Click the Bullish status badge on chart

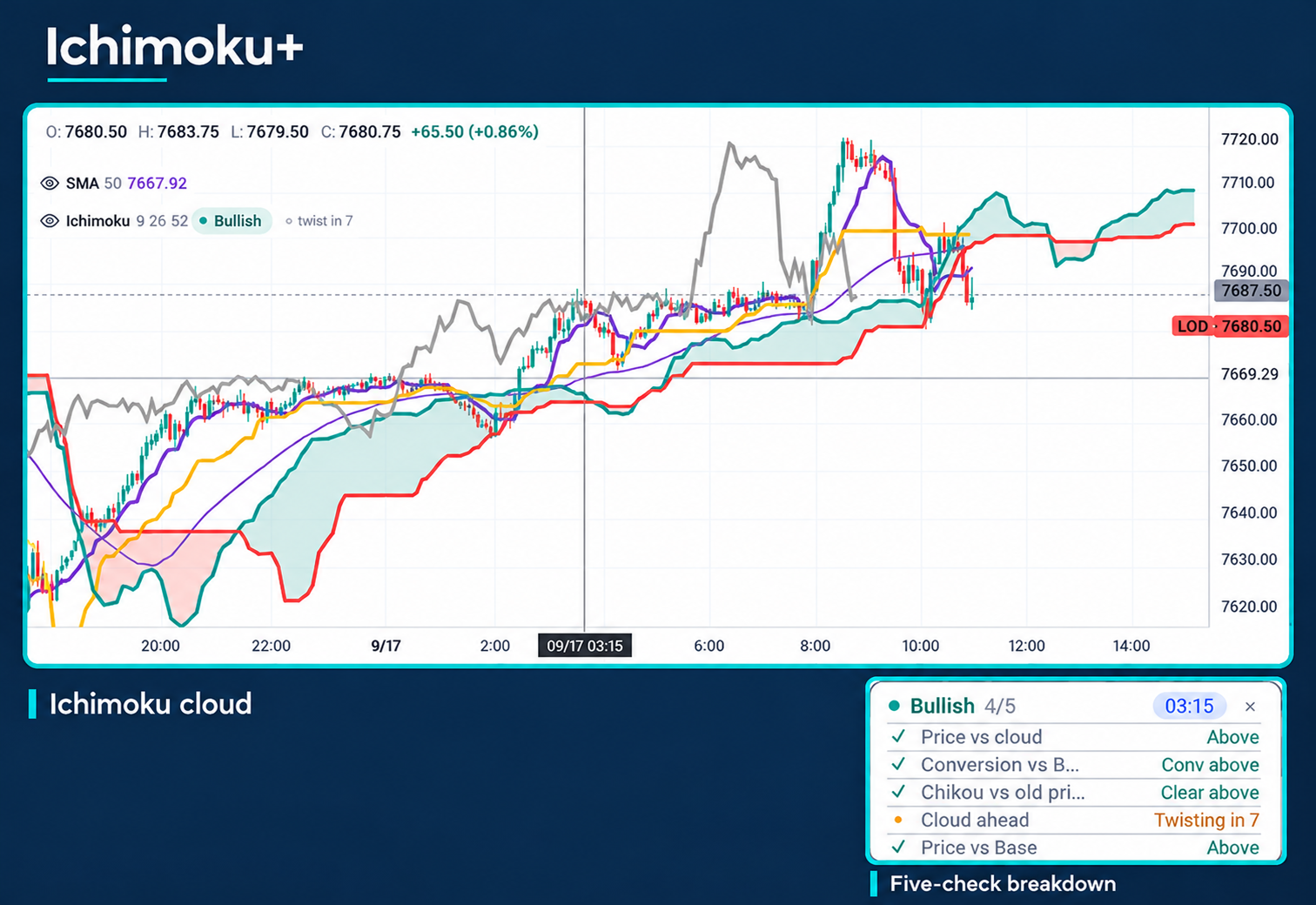(x=231, y=221)
